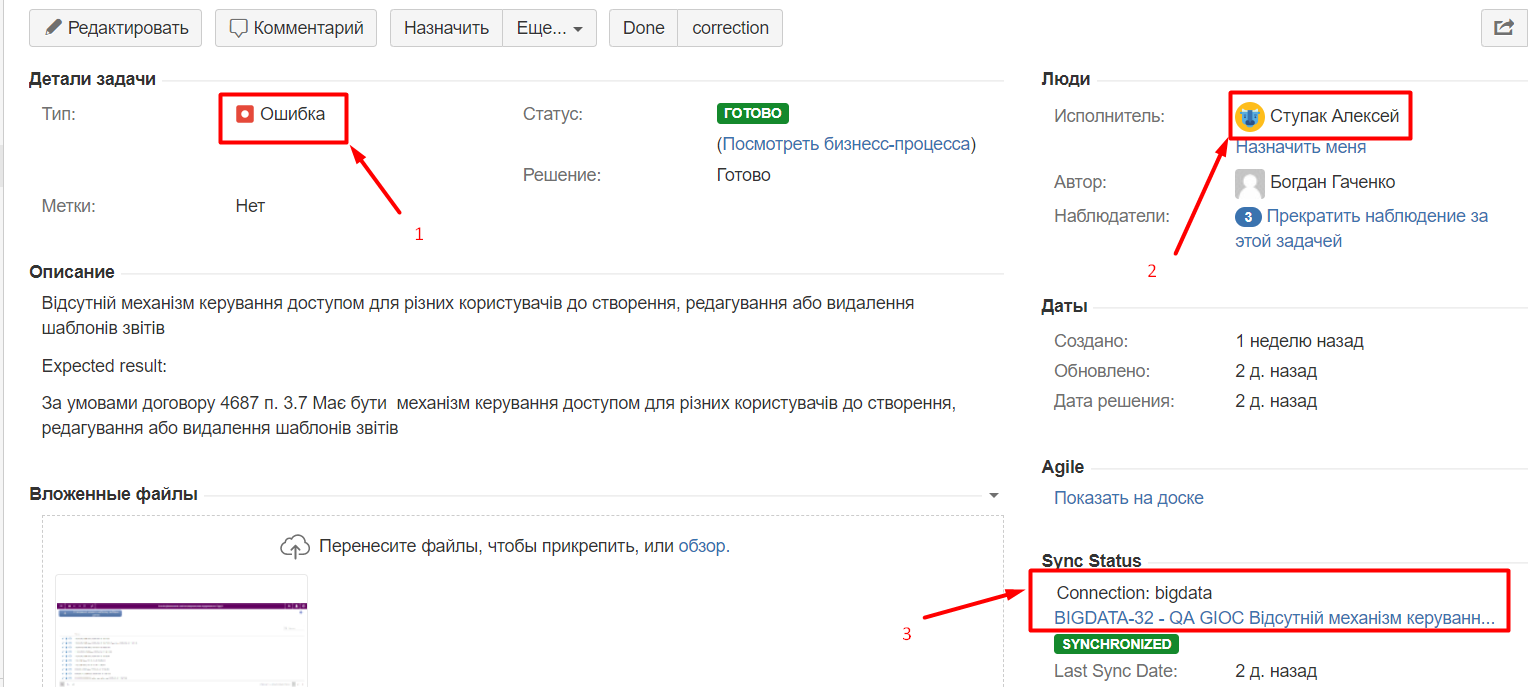
Task: Open Показать на доске link
Action: coord(1128,498)
